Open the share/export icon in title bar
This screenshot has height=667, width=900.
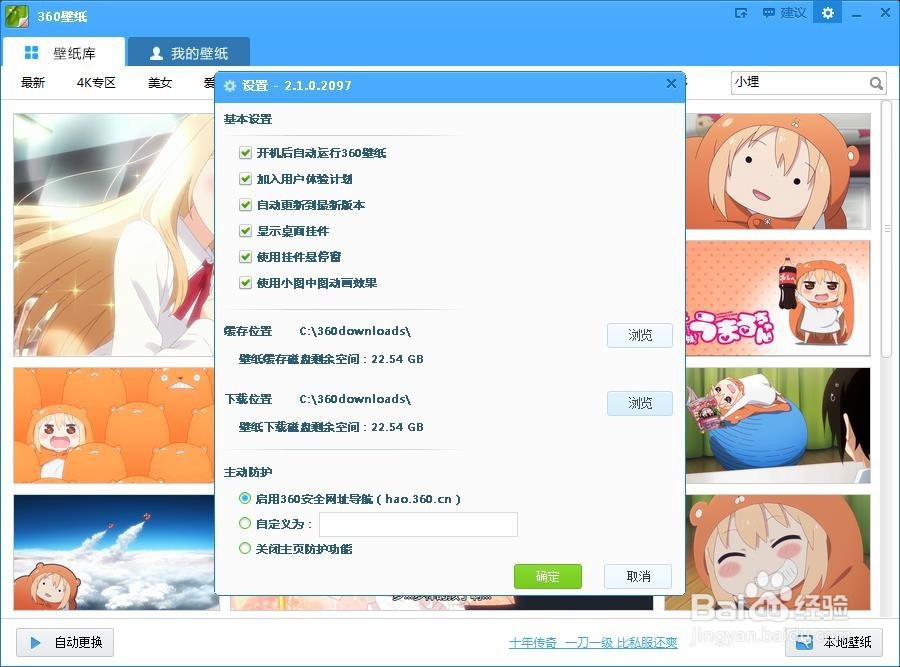[x=741, y=13]
